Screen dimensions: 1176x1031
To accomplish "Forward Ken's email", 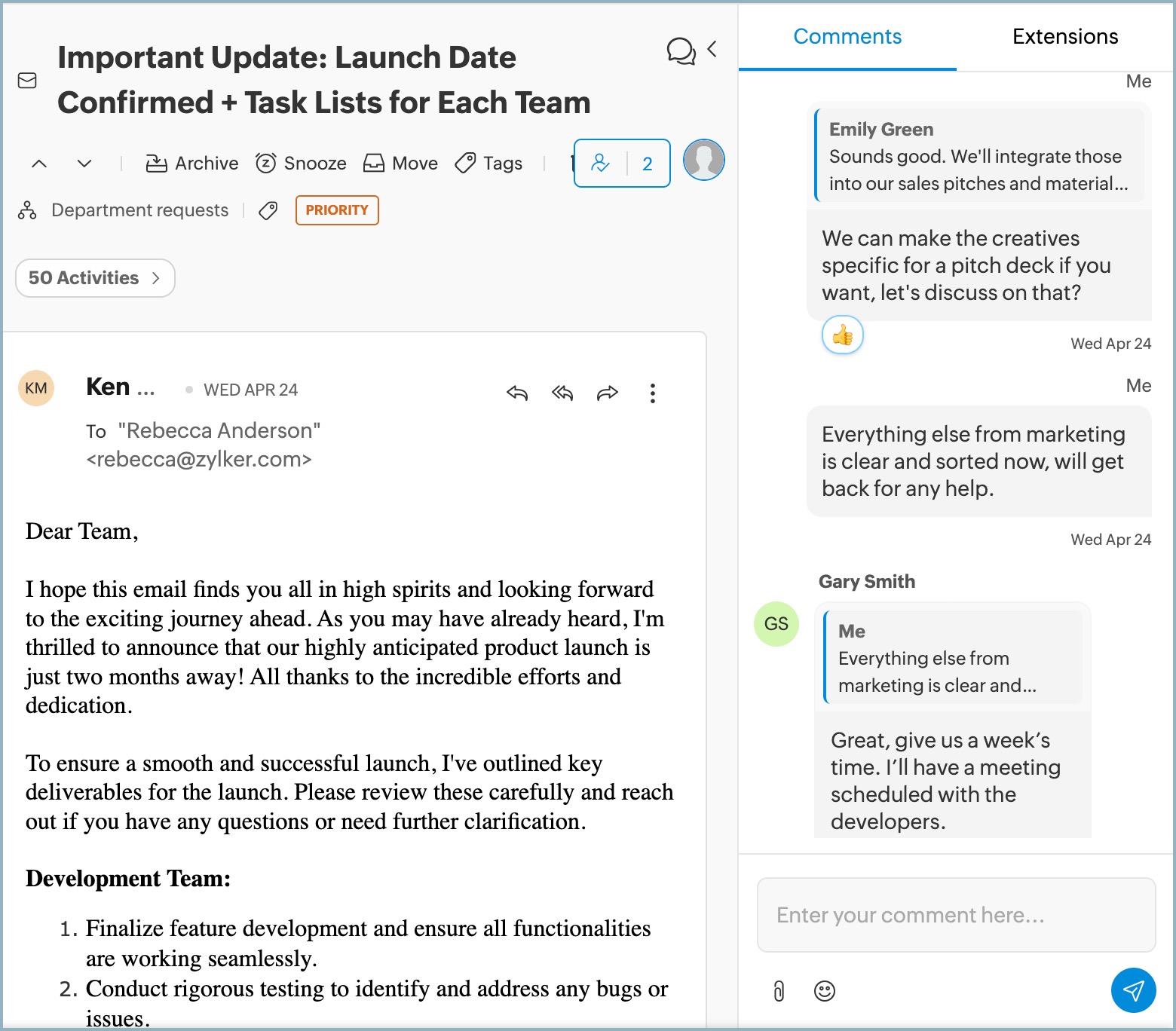I will coord(607,393).
